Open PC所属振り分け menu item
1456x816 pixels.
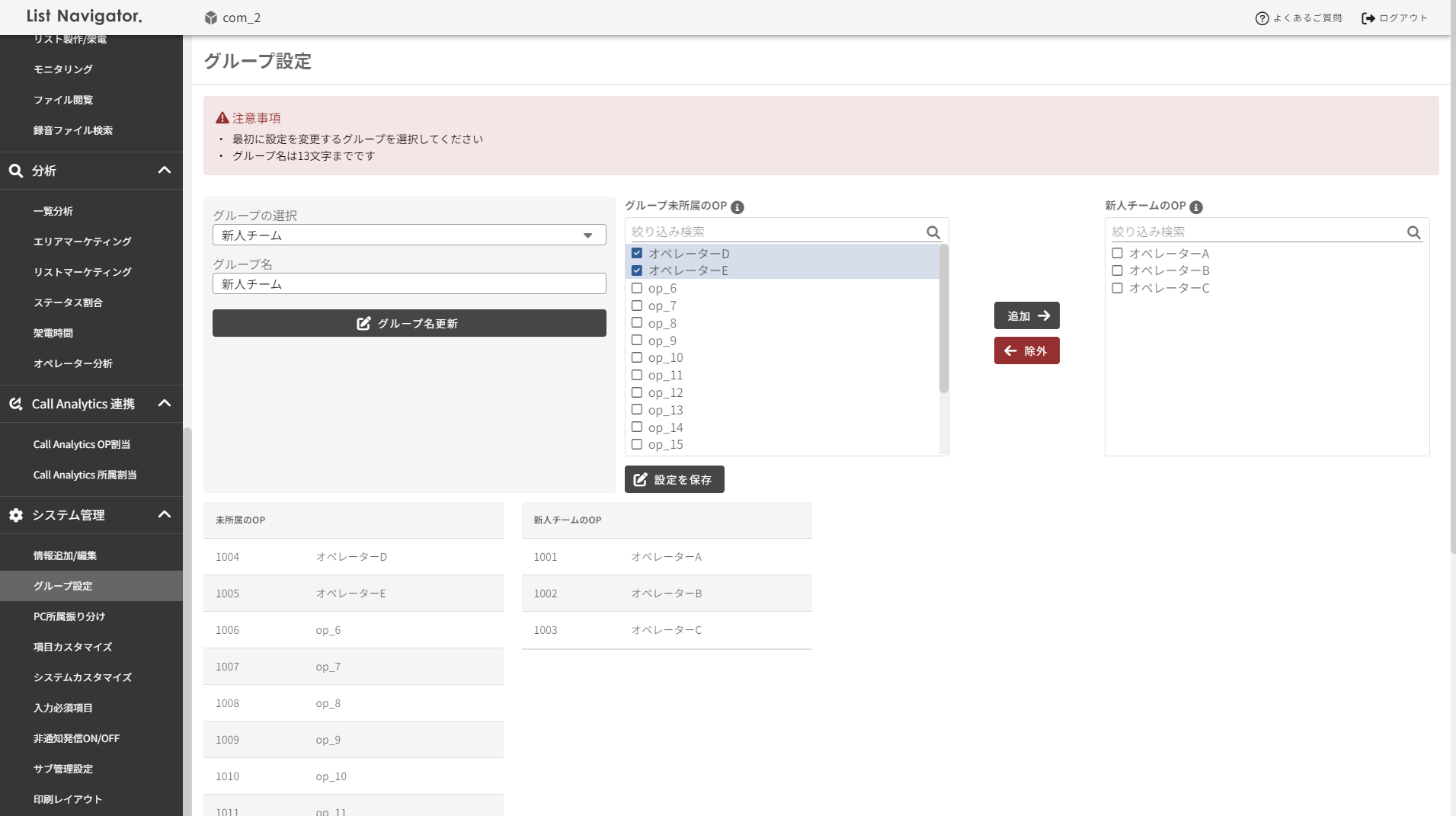(69, 616)
